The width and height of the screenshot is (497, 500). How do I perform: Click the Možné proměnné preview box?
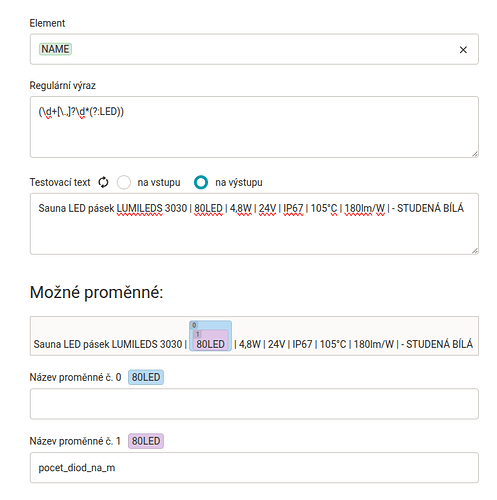click(254, 336)
